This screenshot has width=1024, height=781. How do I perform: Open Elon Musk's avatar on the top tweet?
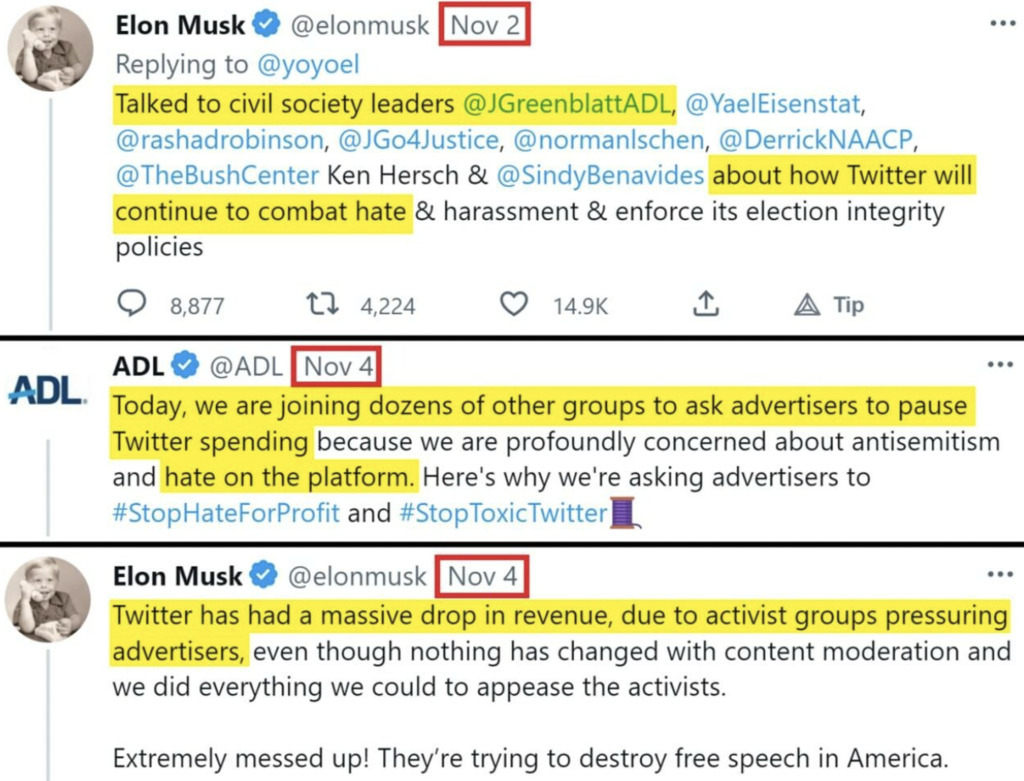click(x=50, y=48)
